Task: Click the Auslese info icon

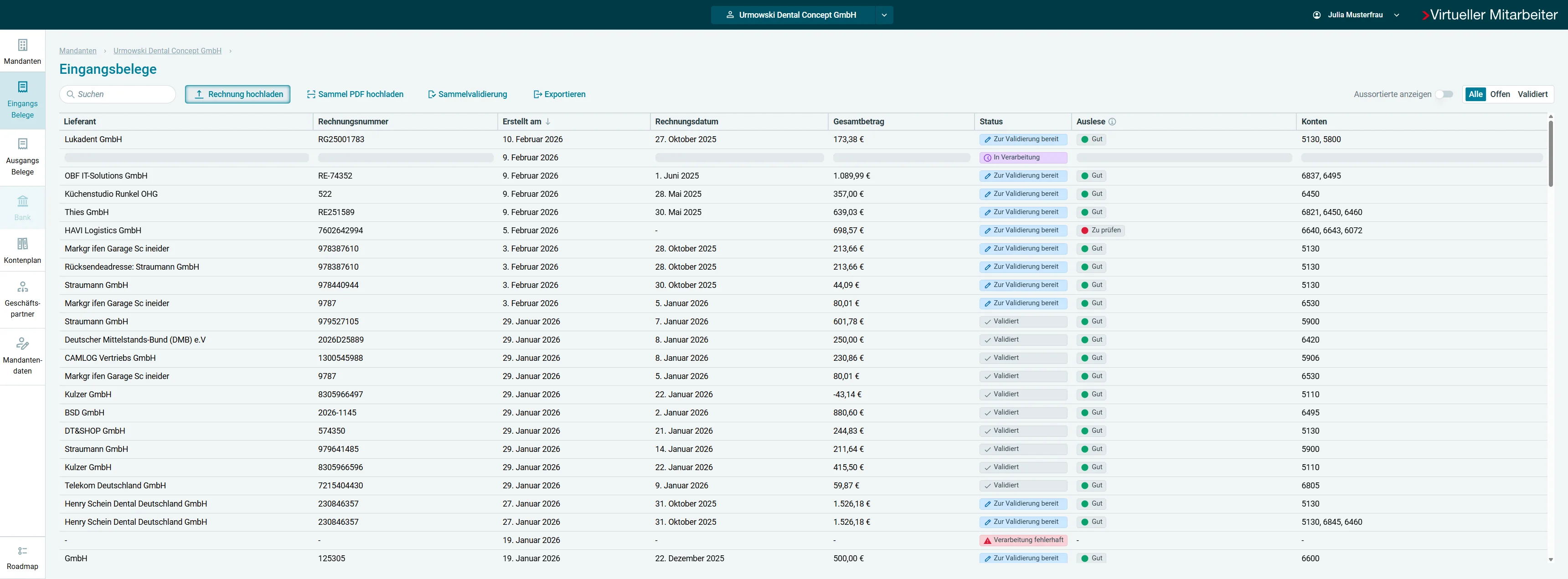Action: [1112, 122]
